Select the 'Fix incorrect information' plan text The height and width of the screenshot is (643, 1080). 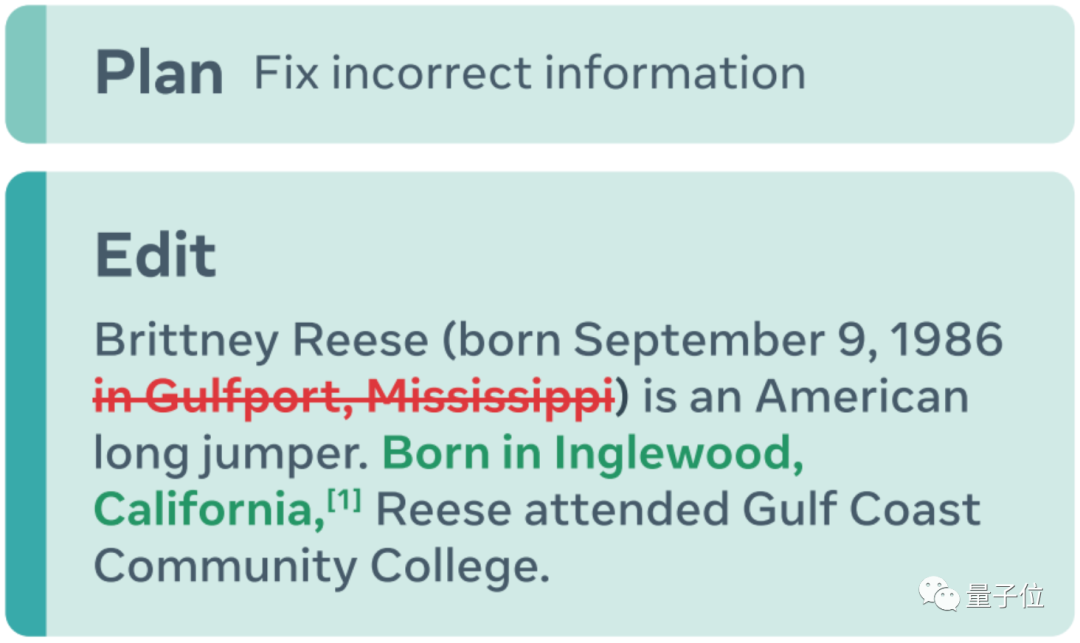pyautogui.click(x=529, y=74)
